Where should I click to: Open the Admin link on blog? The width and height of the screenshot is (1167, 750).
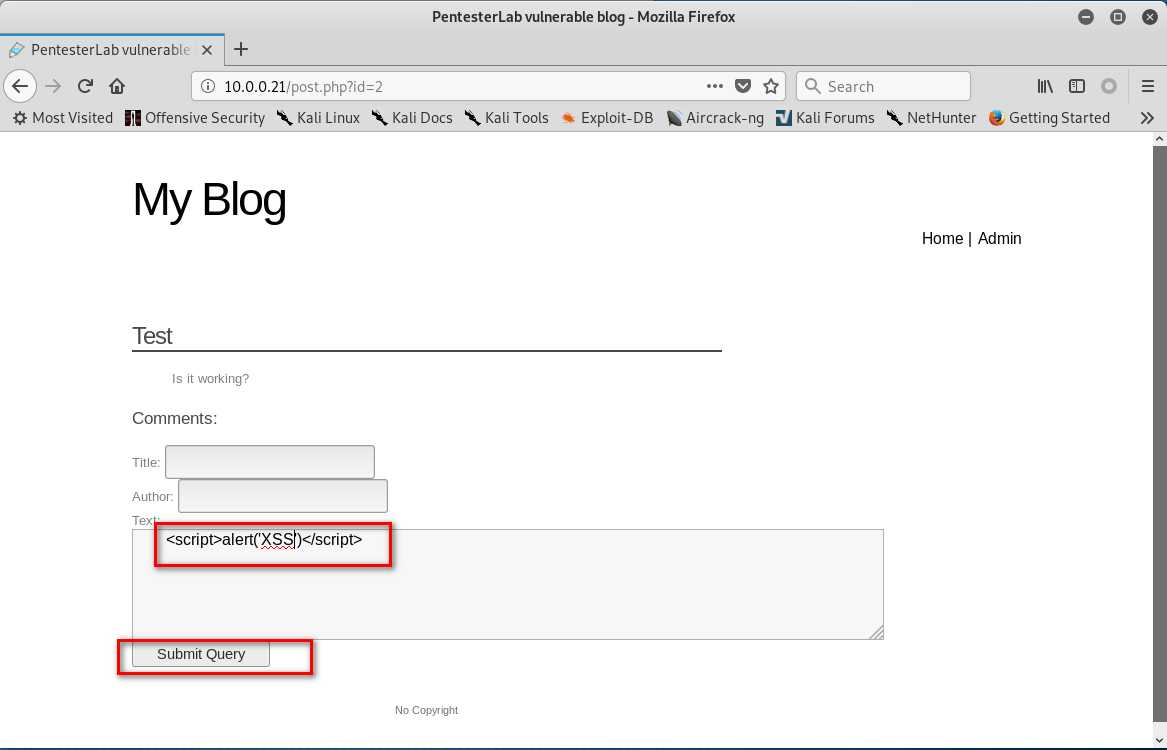1000,238
